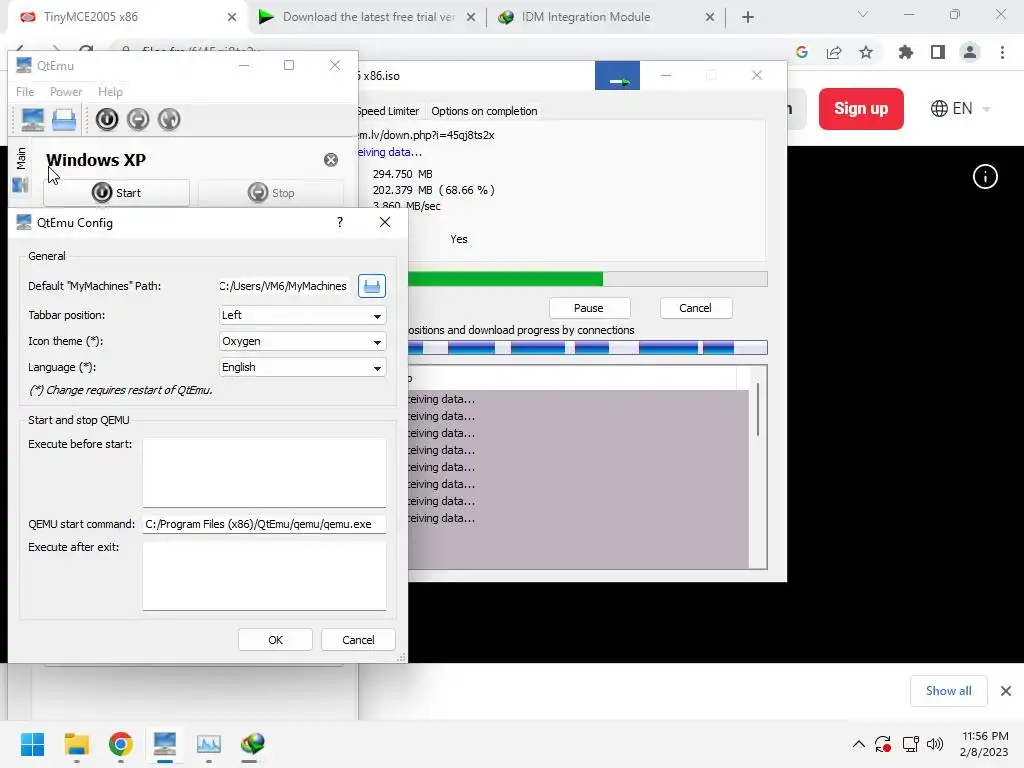Click the Execute after exit text box
Viewport: 1024px width, 768px height.
[x=264, y=576]
